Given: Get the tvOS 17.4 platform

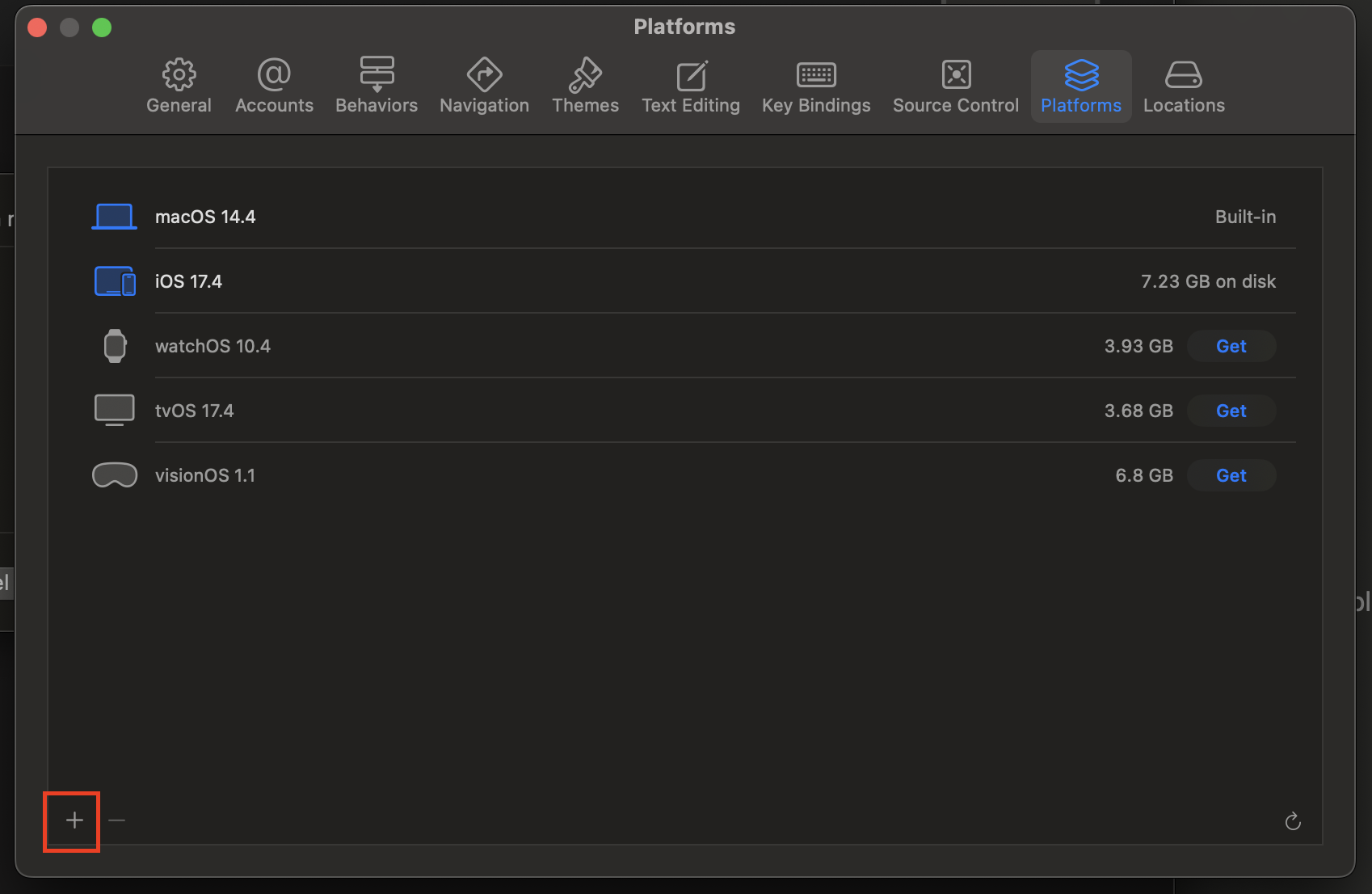Looking at the screenshot, I should coord(1231,411).
